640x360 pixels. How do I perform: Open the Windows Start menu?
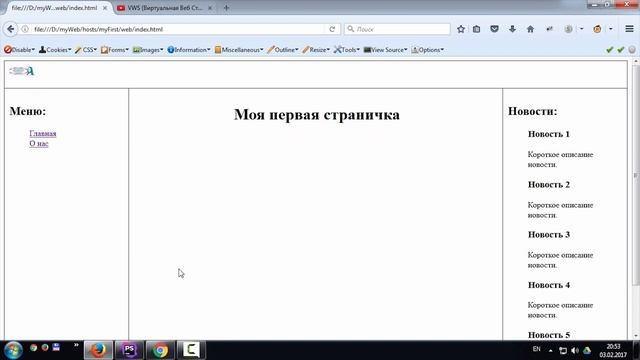click(13, 350)
